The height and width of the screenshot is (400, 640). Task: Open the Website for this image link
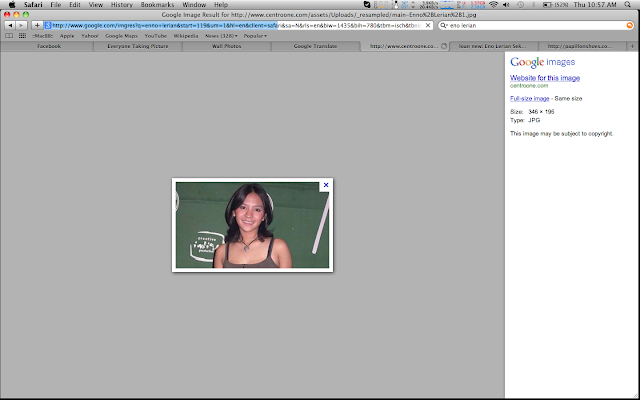coord(545,78)
